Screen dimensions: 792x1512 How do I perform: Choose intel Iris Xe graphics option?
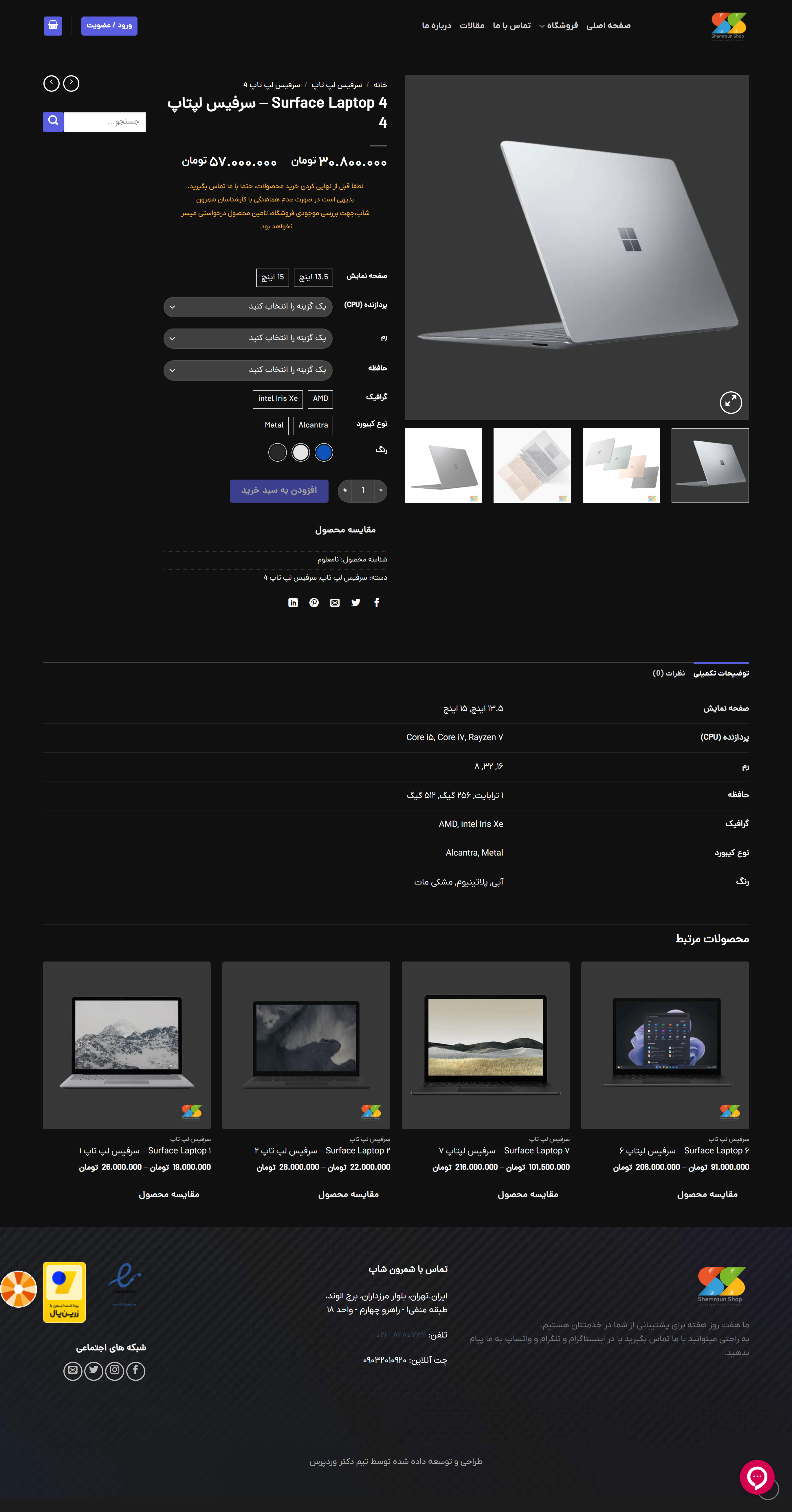coord(278,399)
